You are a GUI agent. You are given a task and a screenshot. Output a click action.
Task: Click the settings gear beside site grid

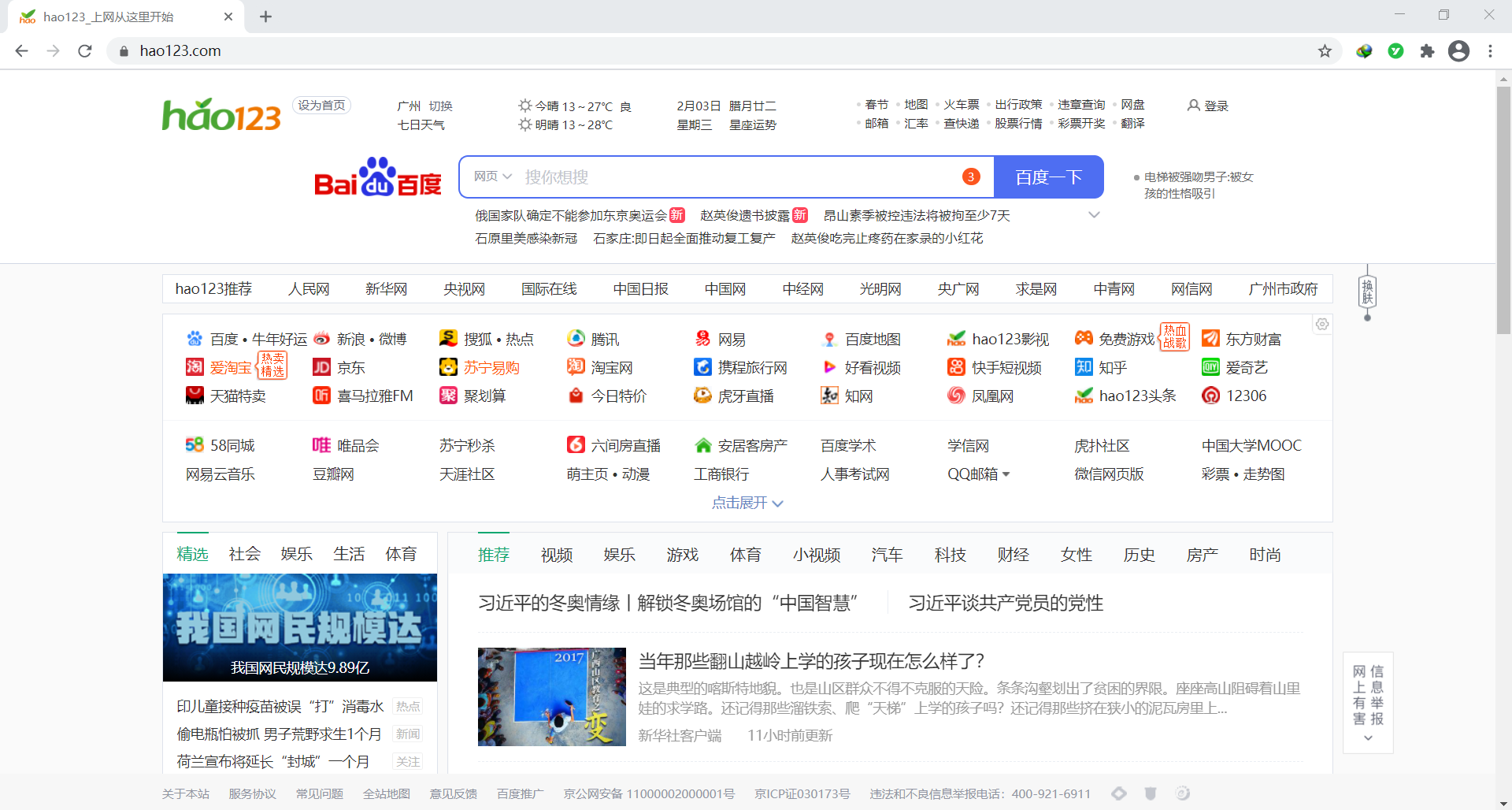[x=1322, y=324]
